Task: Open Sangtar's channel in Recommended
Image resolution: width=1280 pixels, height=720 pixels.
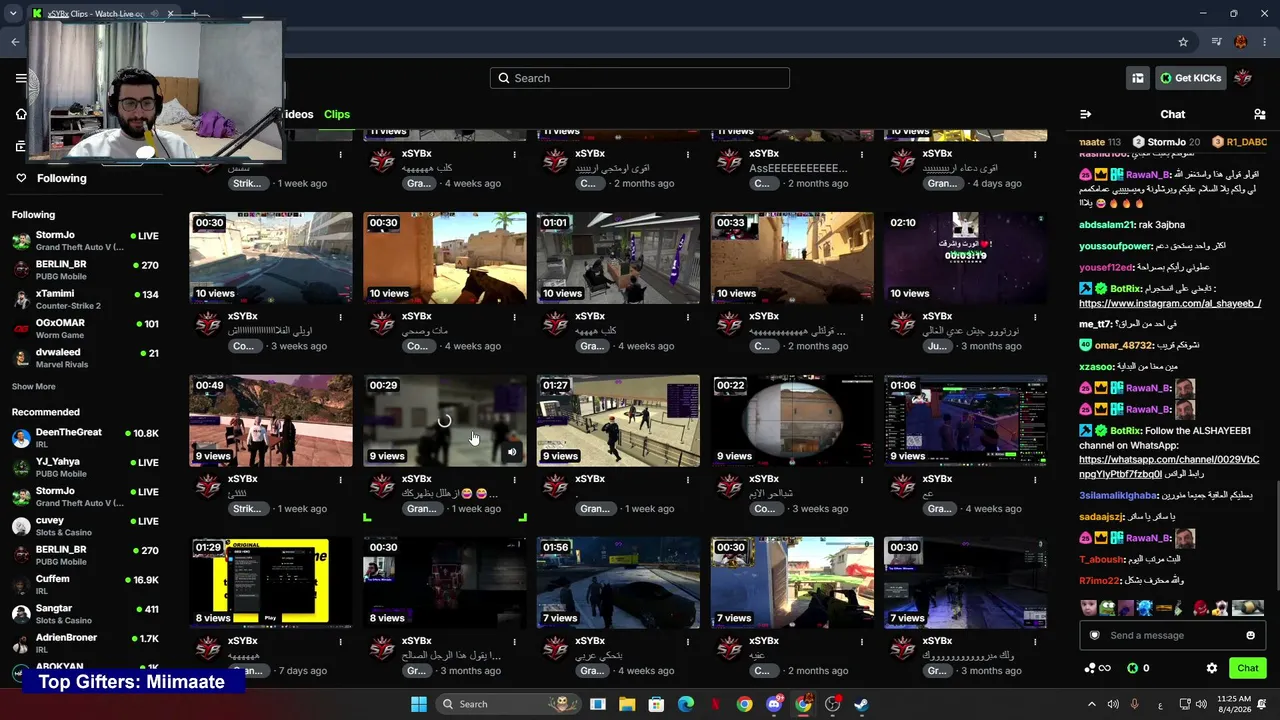Action: coord(86,614)
